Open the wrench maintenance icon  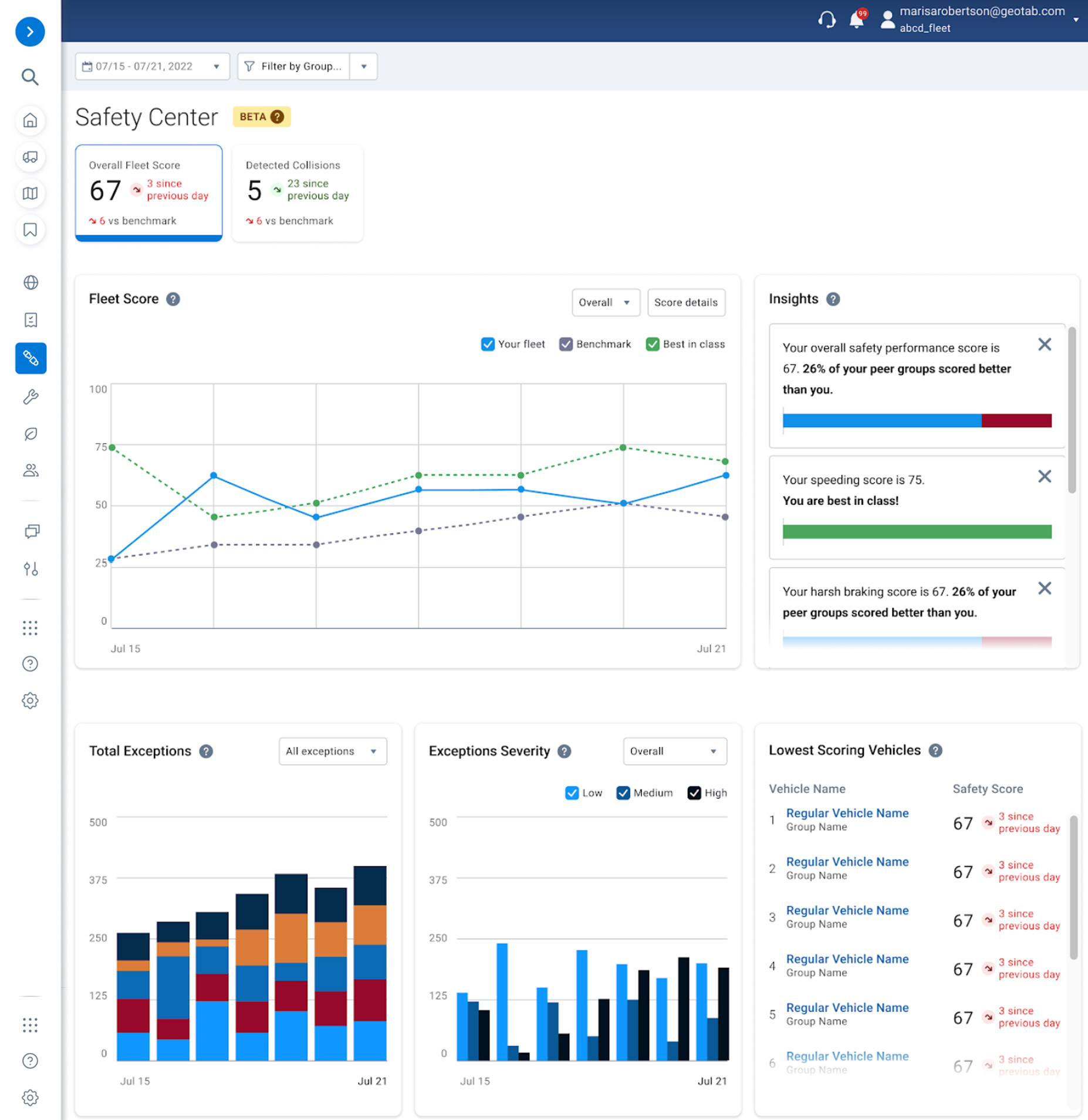coord(31,397)
